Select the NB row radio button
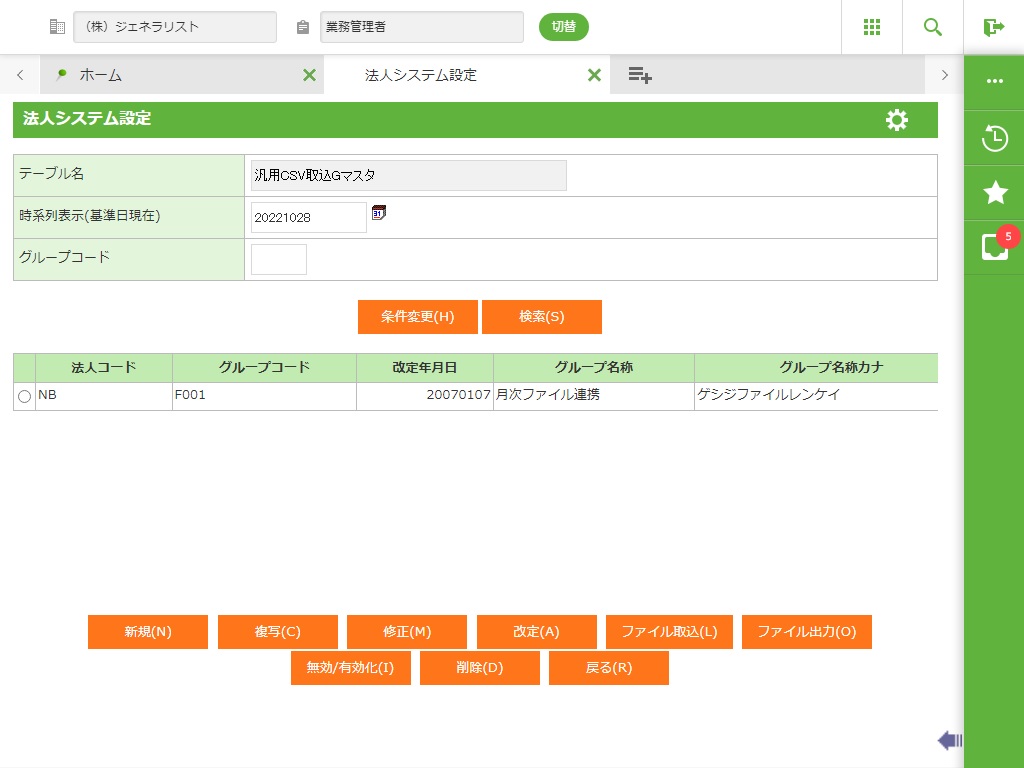This screenshot has width=1024, height=768. [24, 397]
